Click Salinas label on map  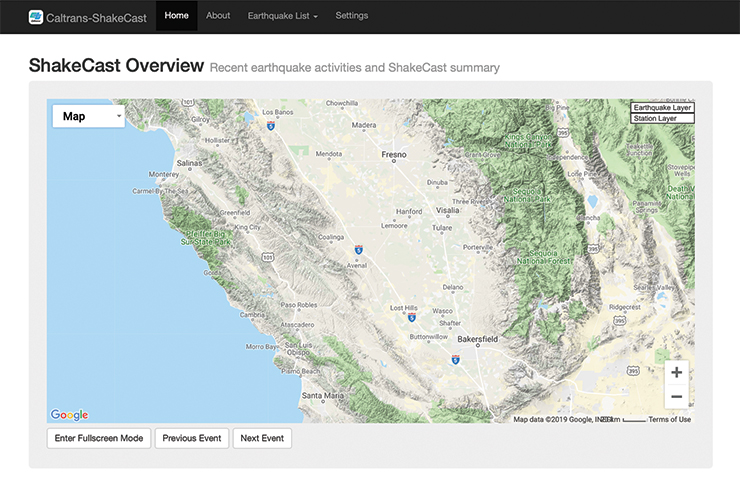coord(189,163)
